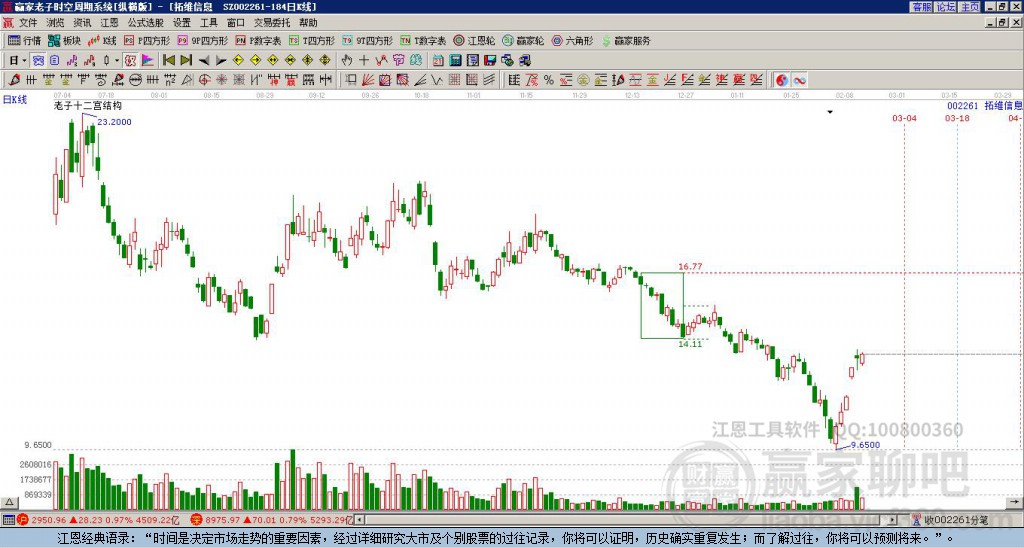The width and height of the screenshot is (1024, 548).
Task: Open the 浏览 menu
Action: (x=56, y=23)
